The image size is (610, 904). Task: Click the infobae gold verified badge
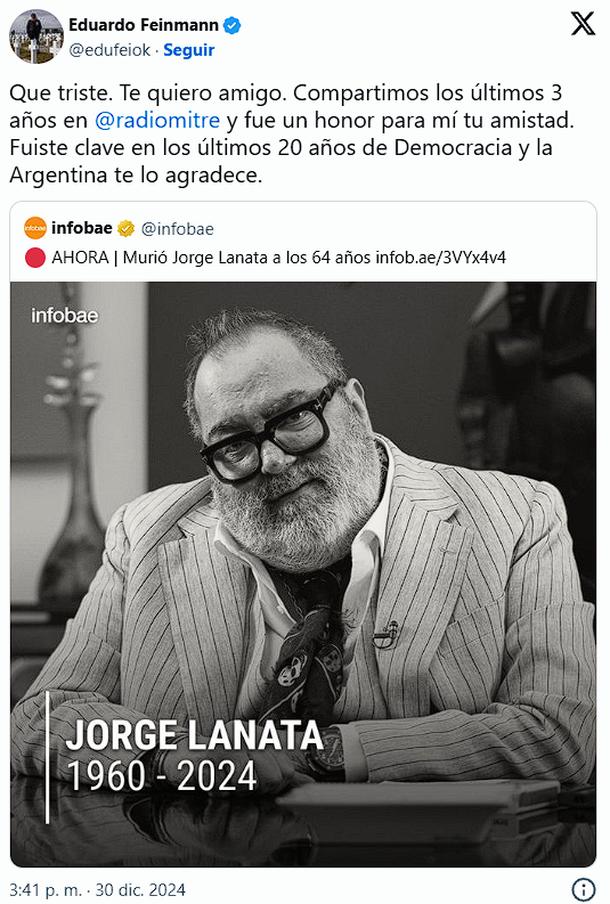(x=126, y=229)
